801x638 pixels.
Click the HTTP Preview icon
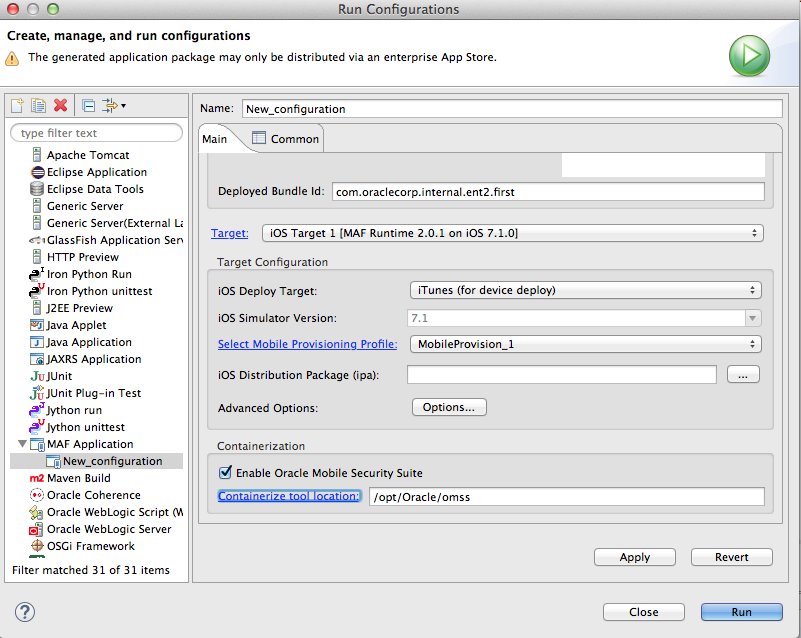pos(37,256)
